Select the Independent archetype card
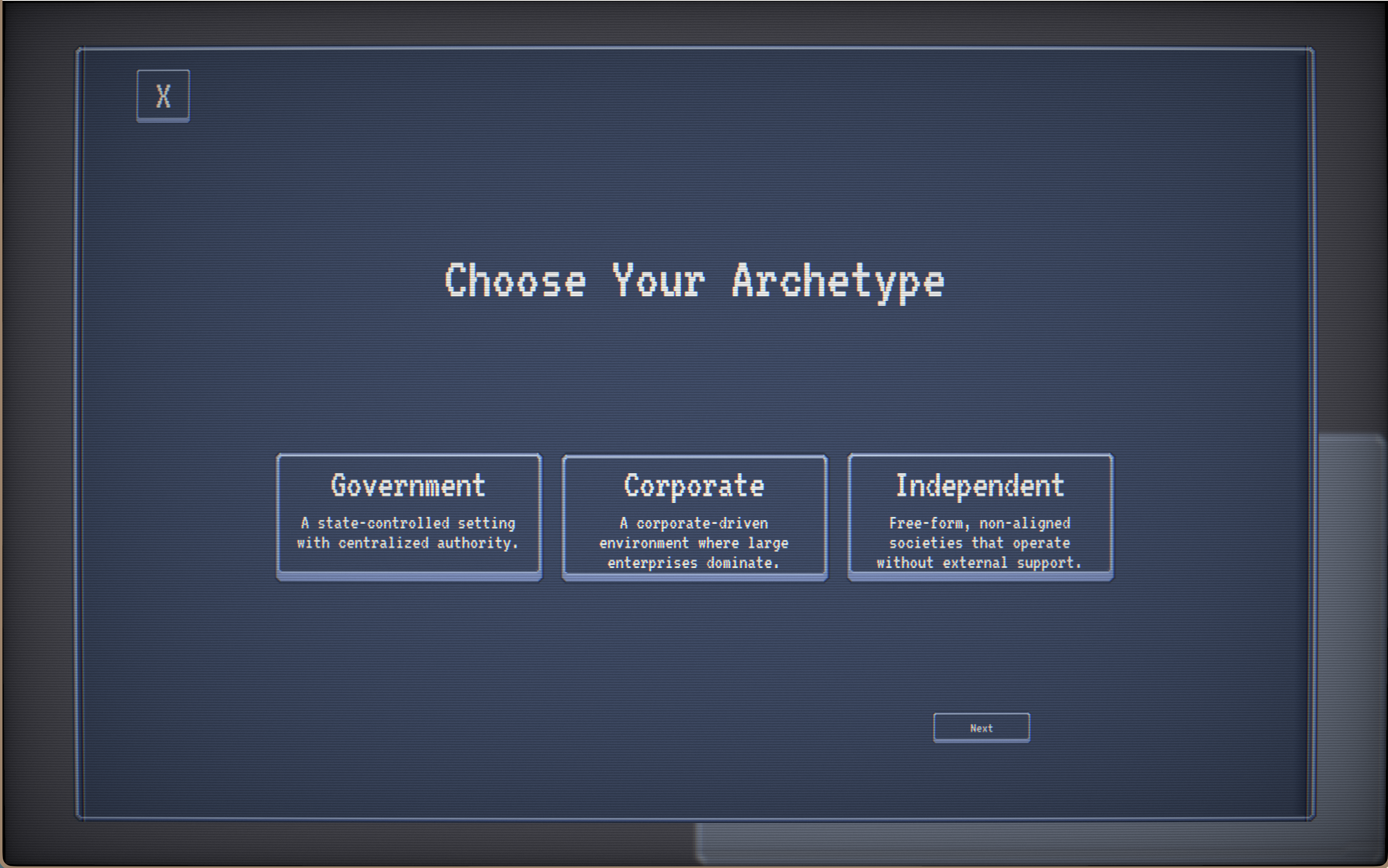 (x=980, y=517)
